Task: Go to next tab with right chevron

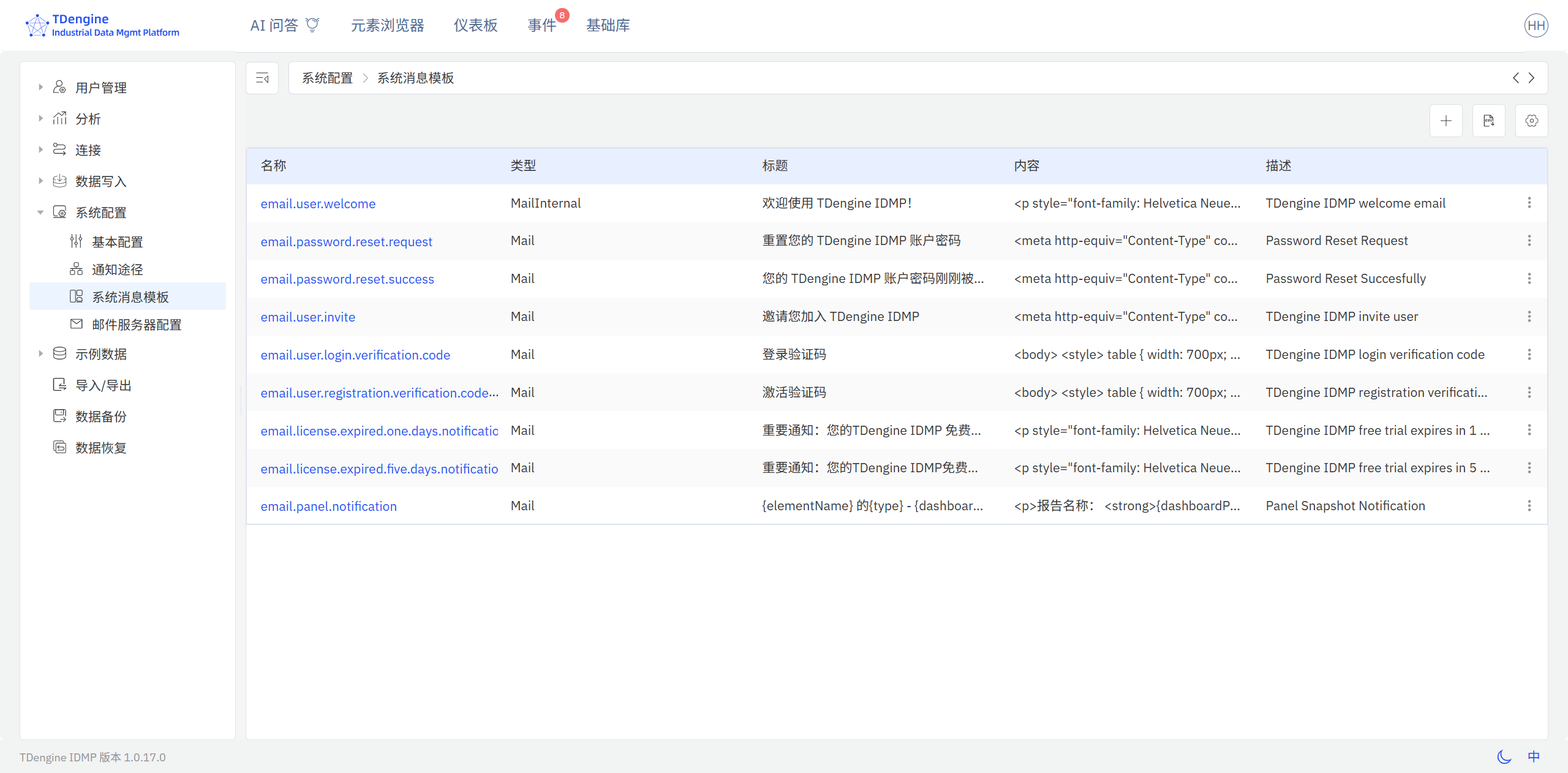Action: [1531, 78]
